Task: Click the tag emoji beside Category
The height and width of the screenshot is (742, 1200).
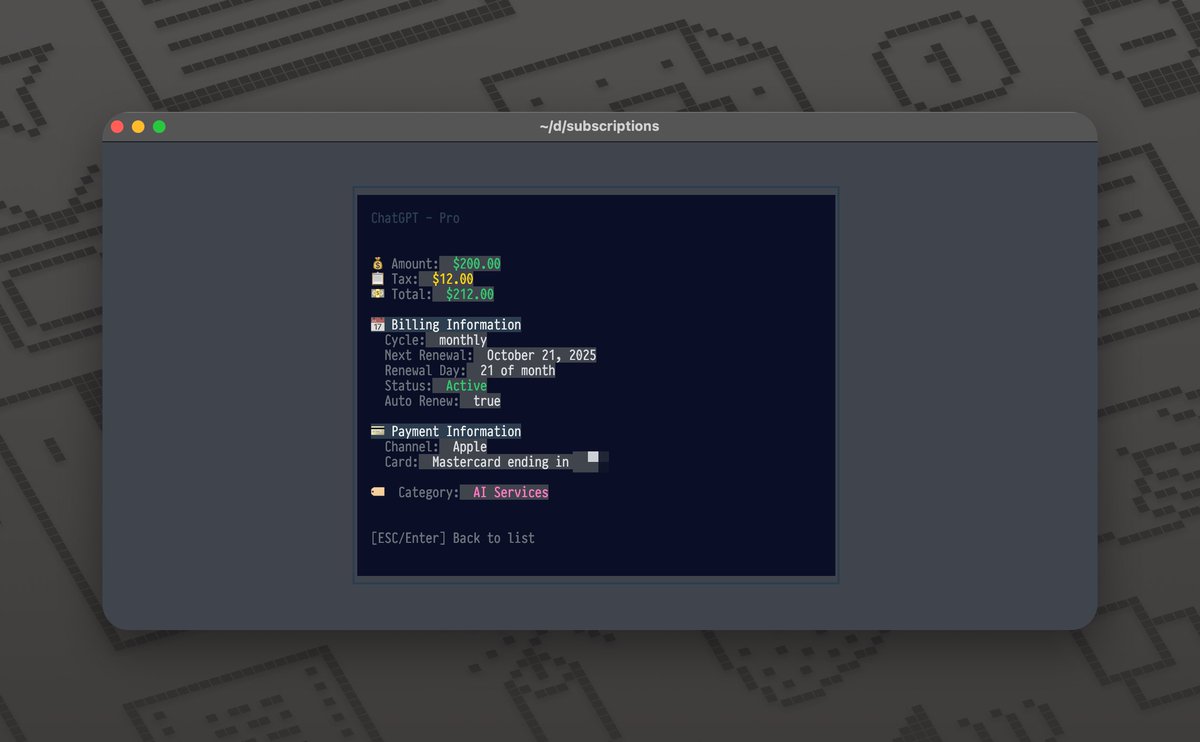Action: (x=377, y=492)
